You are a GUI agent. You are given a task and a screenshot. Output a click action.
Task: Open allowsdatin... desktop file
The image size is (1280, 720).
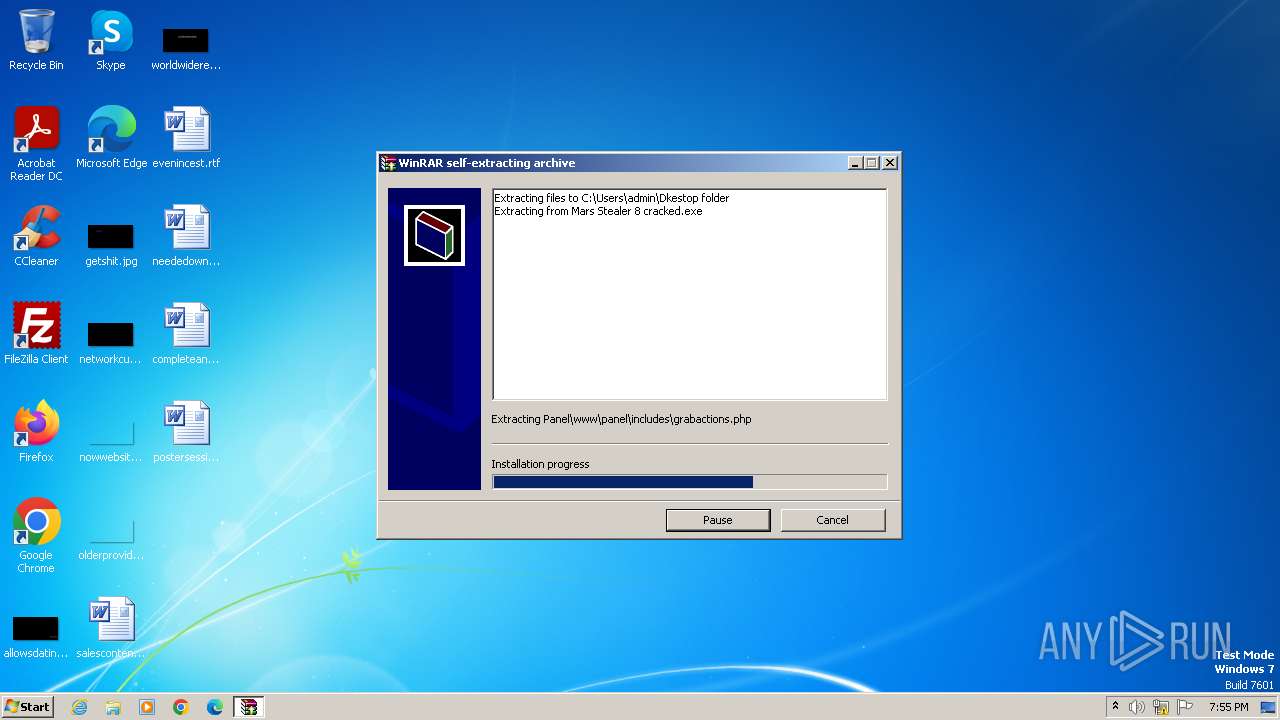pos(36,636)
